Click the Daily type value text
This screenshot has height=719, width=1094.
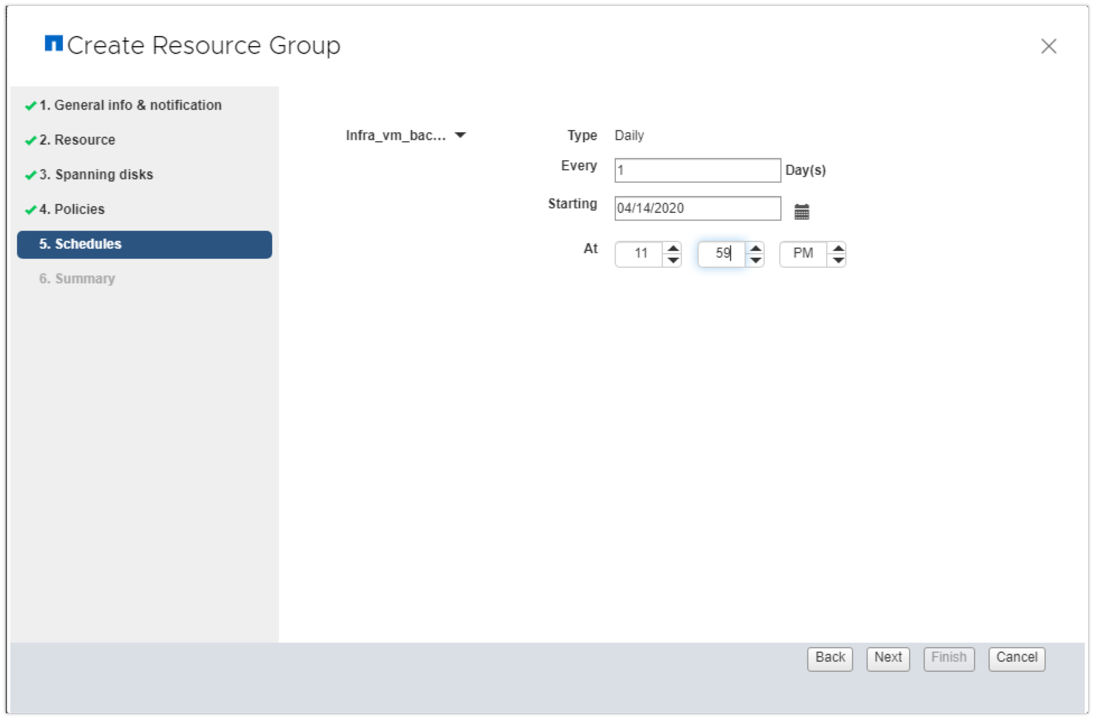[629, 135]
